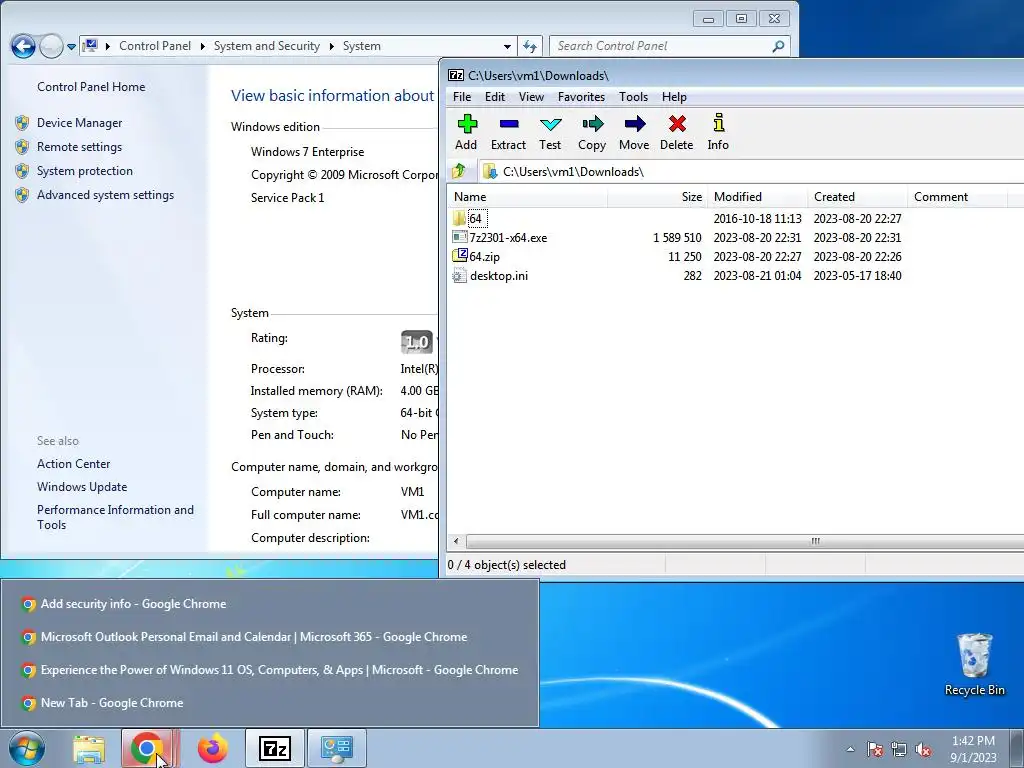Viewport: 1024px width, 768px height.
Task: Click refresh button beside Control Panel address bar
Action: point(530,46)
